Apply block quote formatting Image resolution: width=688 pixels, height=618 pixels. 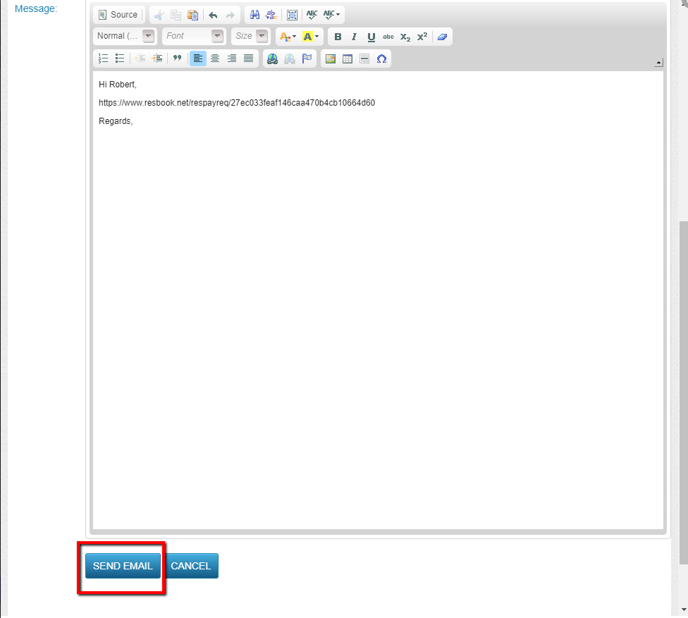[177, 59]
